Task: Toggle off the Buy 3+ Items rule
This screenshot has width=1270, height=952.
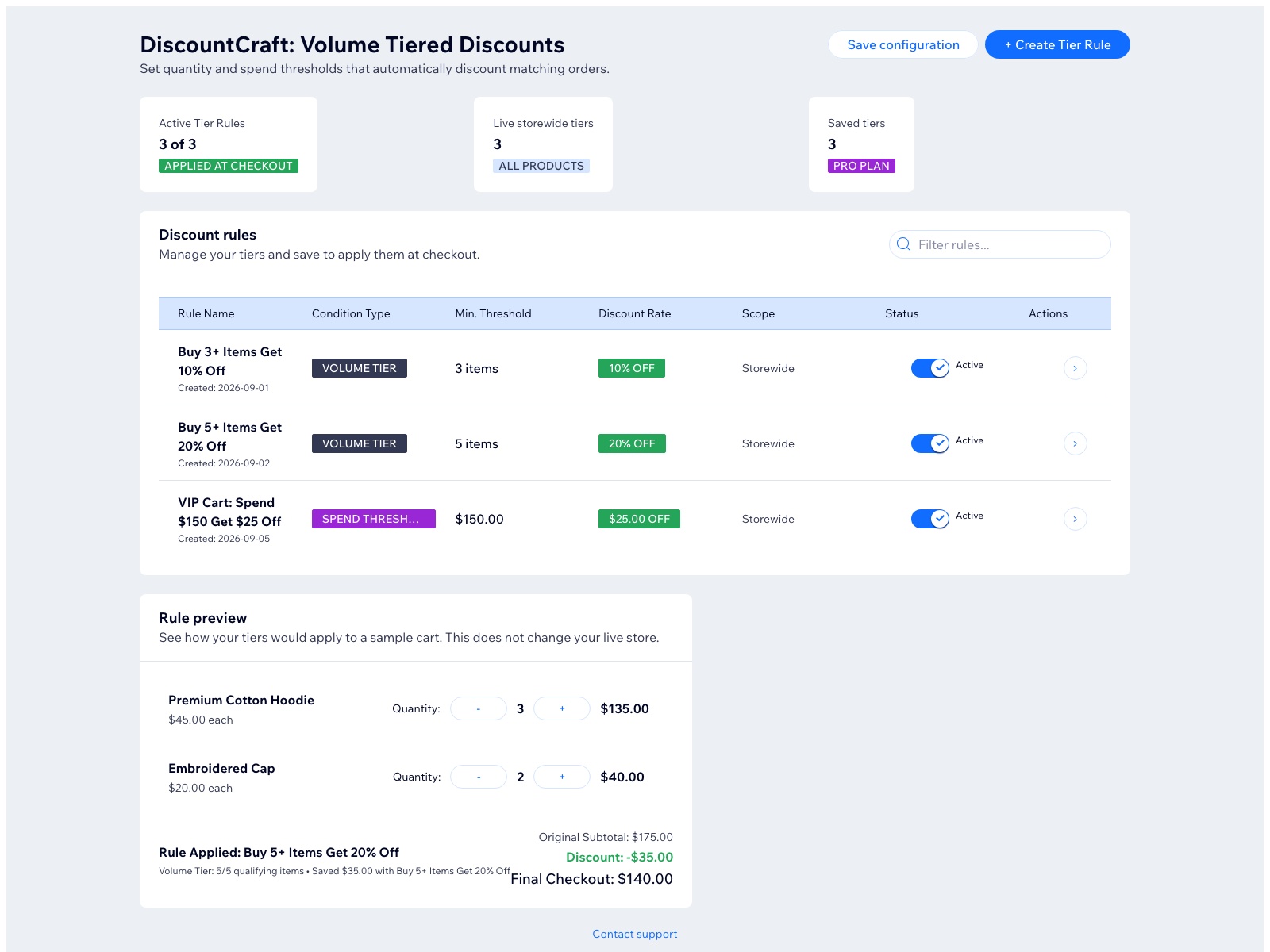Action: point(930,368)
